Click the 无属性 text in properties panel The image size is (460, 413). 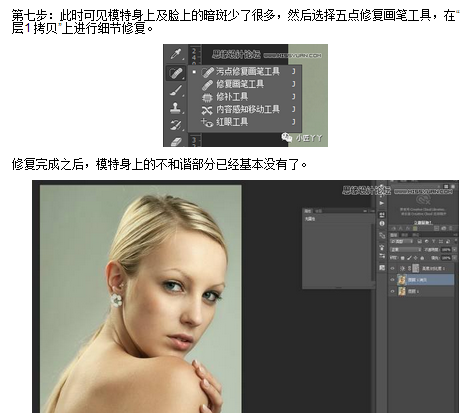click(310, 219)
